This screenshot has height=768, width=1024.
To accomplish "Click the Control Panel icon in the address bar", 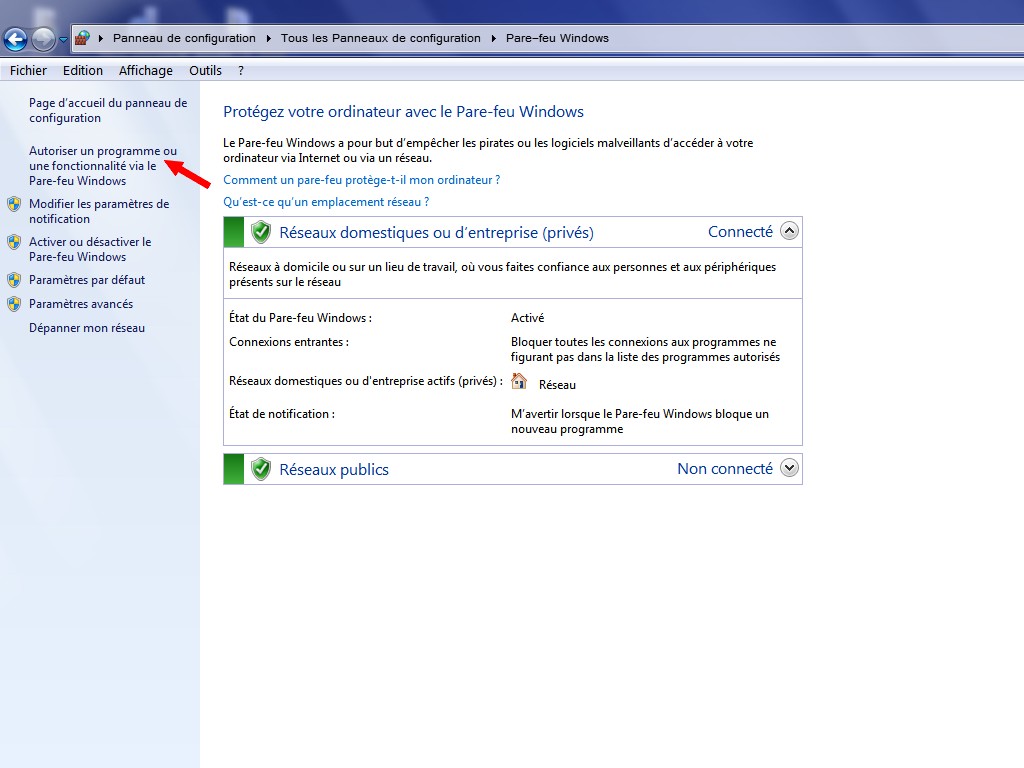I will [83, 38].
